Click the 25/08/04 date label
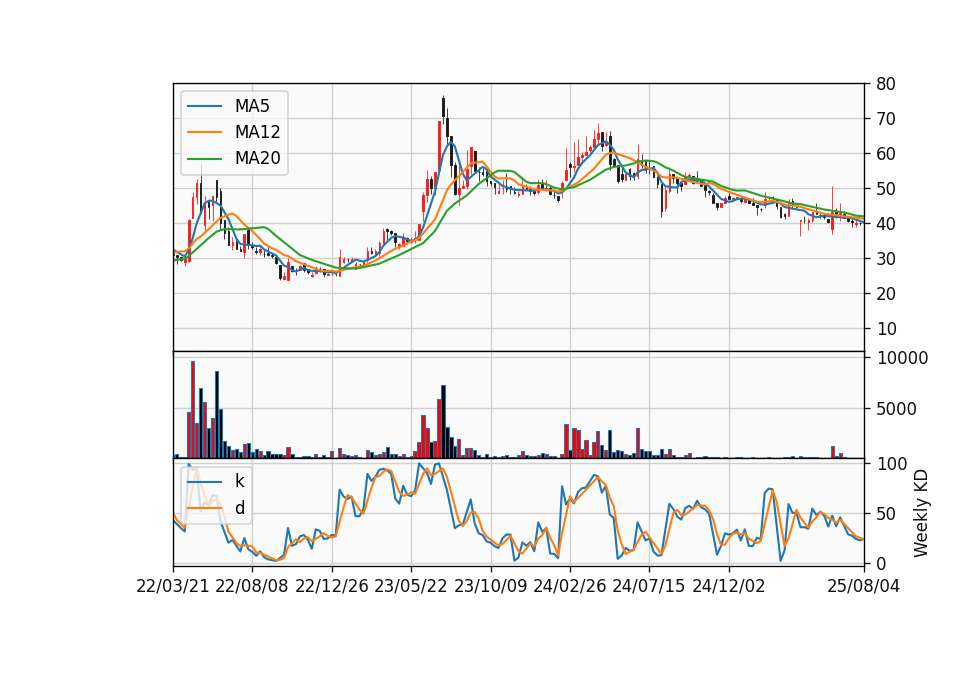Screen dimensions: 960x690 click(864, 586)
